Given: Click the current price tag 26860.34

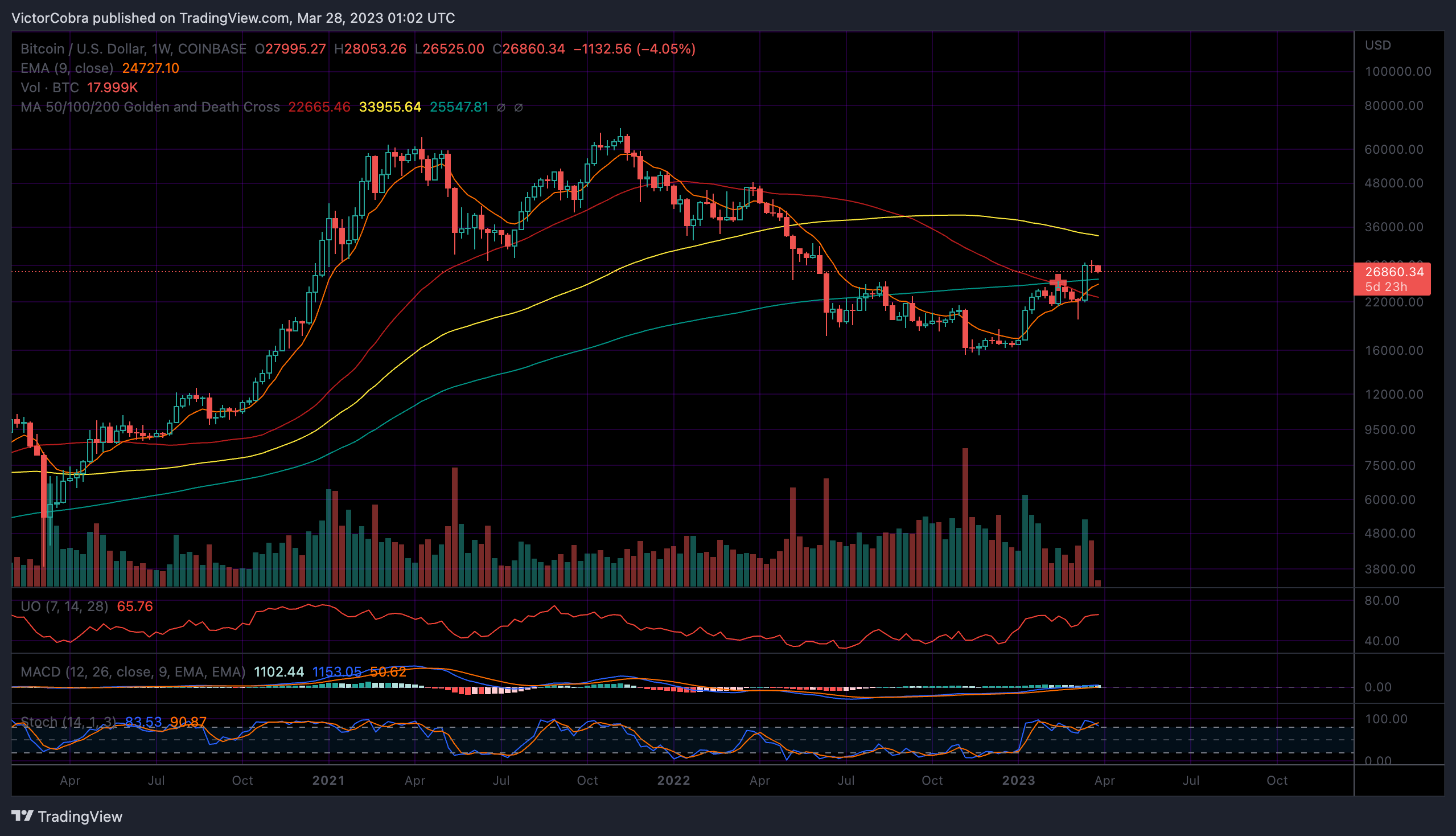Looking at the screenshot, I should pyautogui.click(x=1392, y=278).
